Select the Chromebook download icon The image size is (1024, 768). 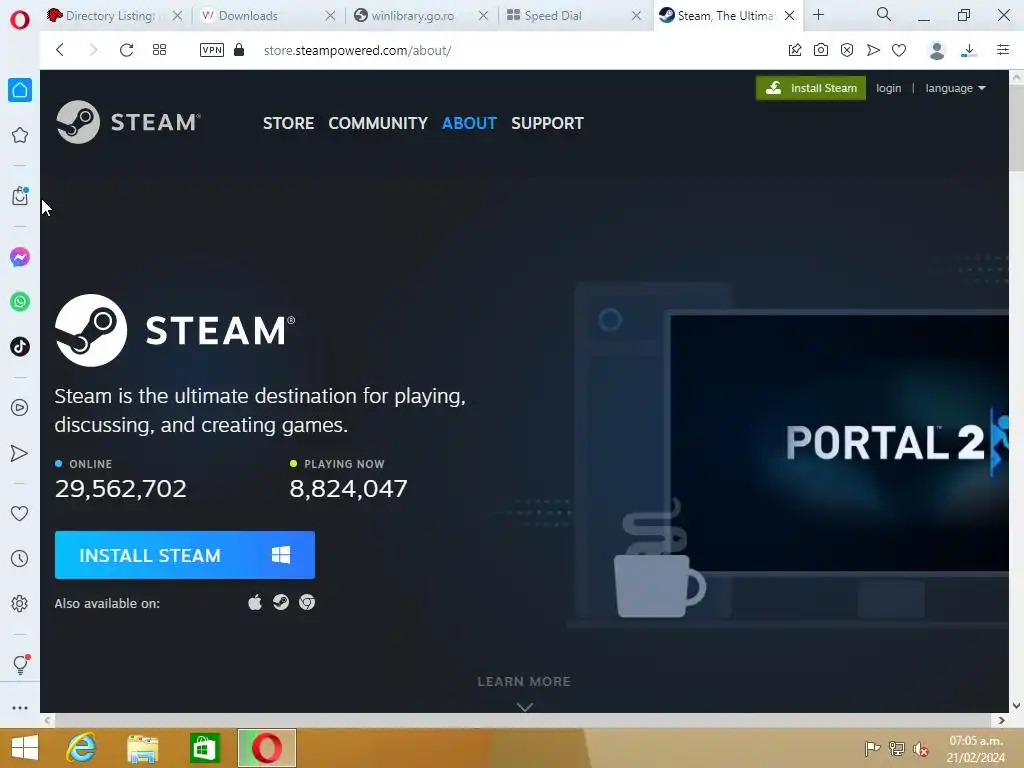[x=307, y=602]
